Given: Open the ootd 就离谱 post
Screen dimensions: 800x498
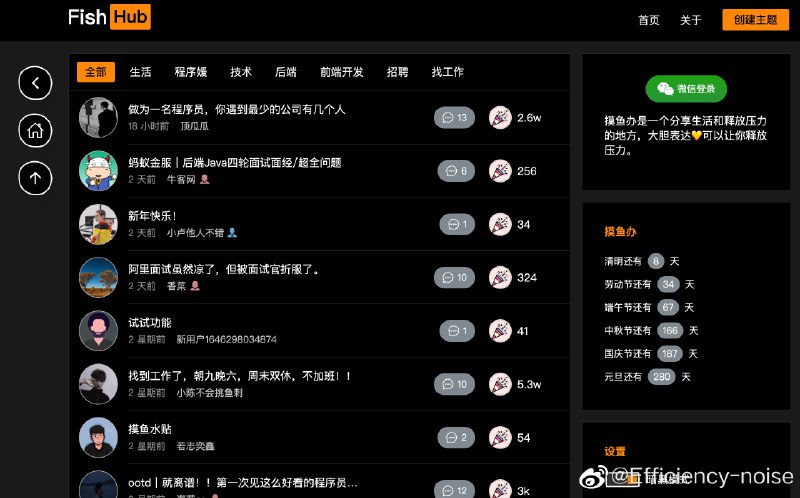Looking at the screenshot, I should coord(242,483).
